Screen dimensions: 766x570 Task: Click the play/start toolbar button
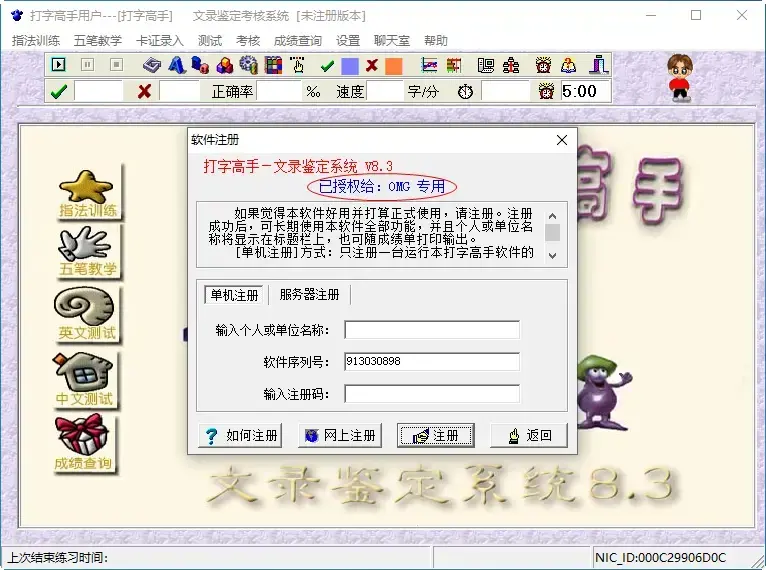pos(59,64)
